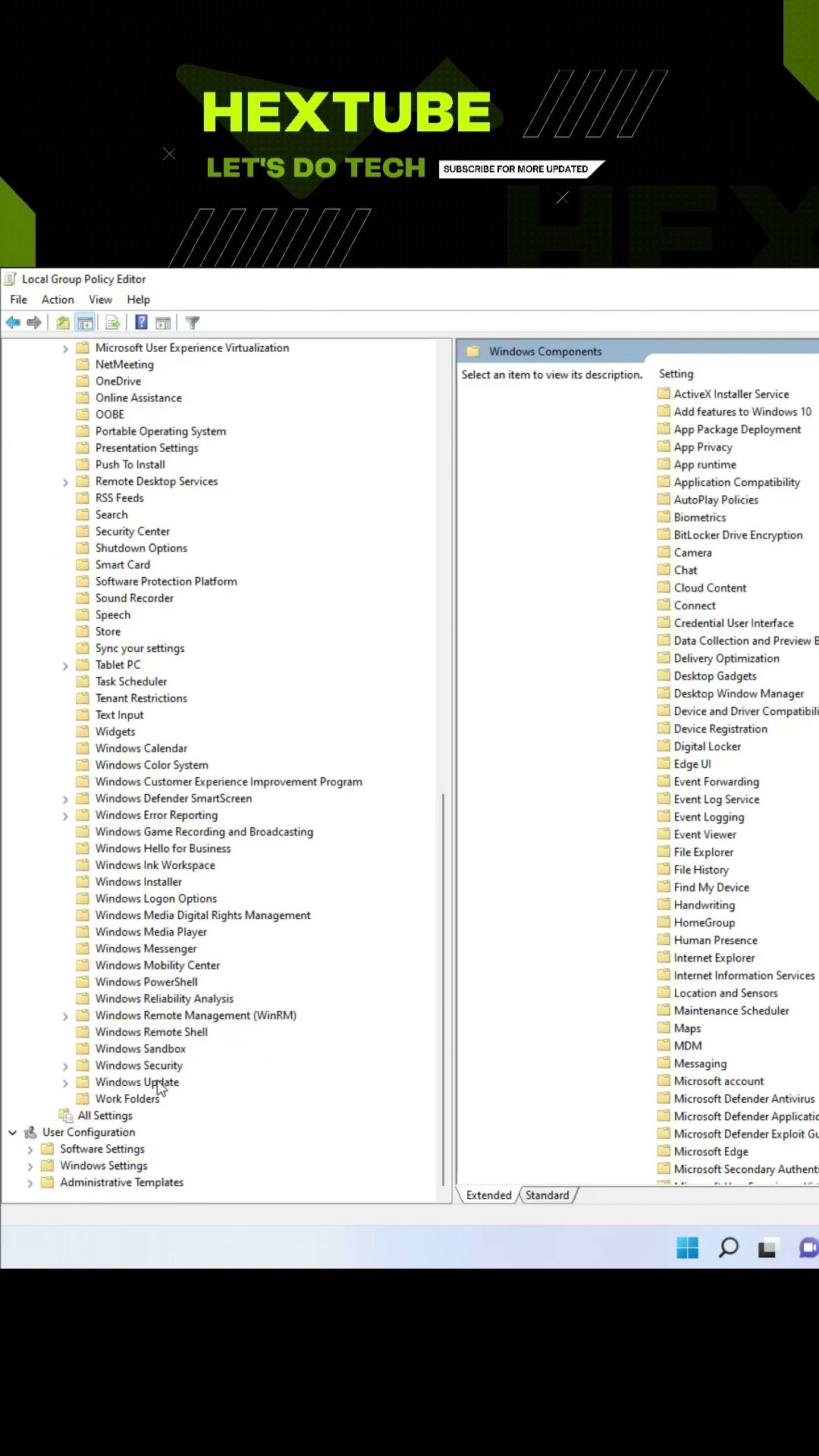The width and height of the screenshot is (819, 1456).
Task: Click the Windows Sandbox folder icon in tree
Action: pyautogui.click(x=83, y=1048)
